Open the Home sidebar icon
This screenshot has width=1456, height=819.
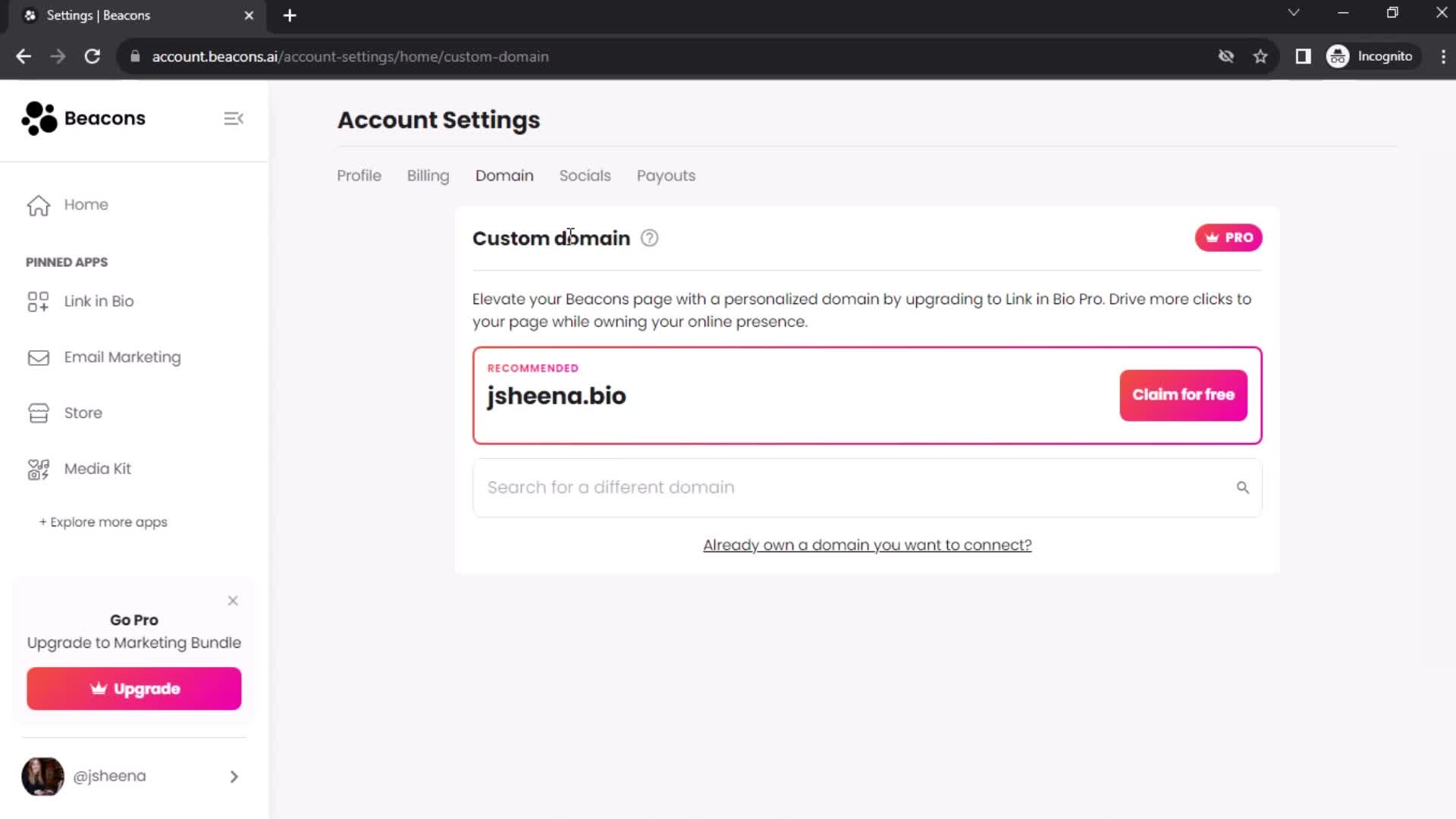pos(38,204)
